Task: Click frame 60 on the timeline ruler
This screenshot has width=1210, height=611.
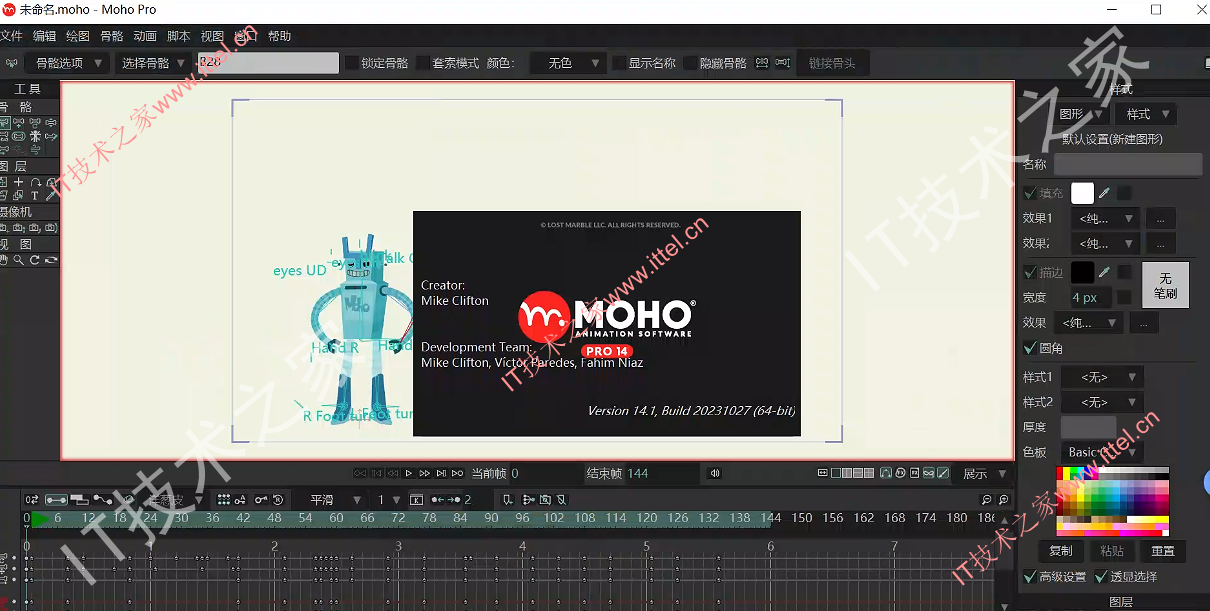Action: 336,518
